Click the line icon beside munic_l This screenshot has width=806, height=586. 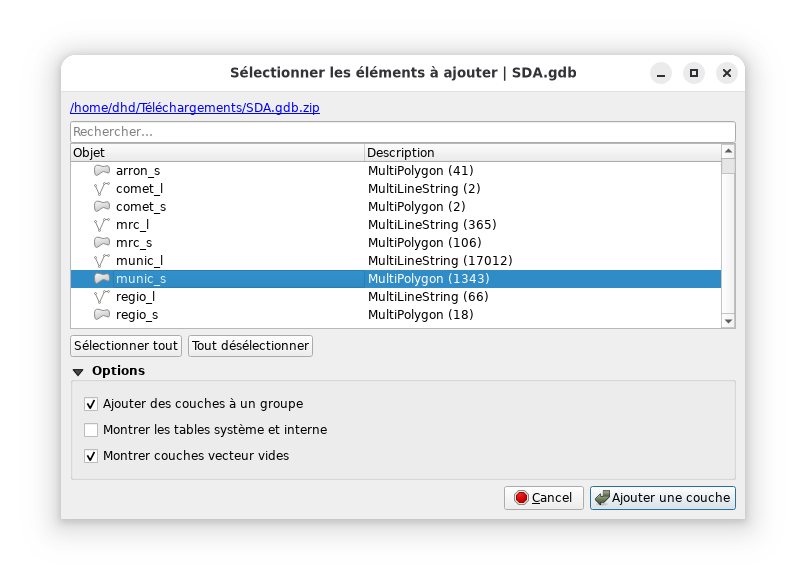tap(101, 261)
